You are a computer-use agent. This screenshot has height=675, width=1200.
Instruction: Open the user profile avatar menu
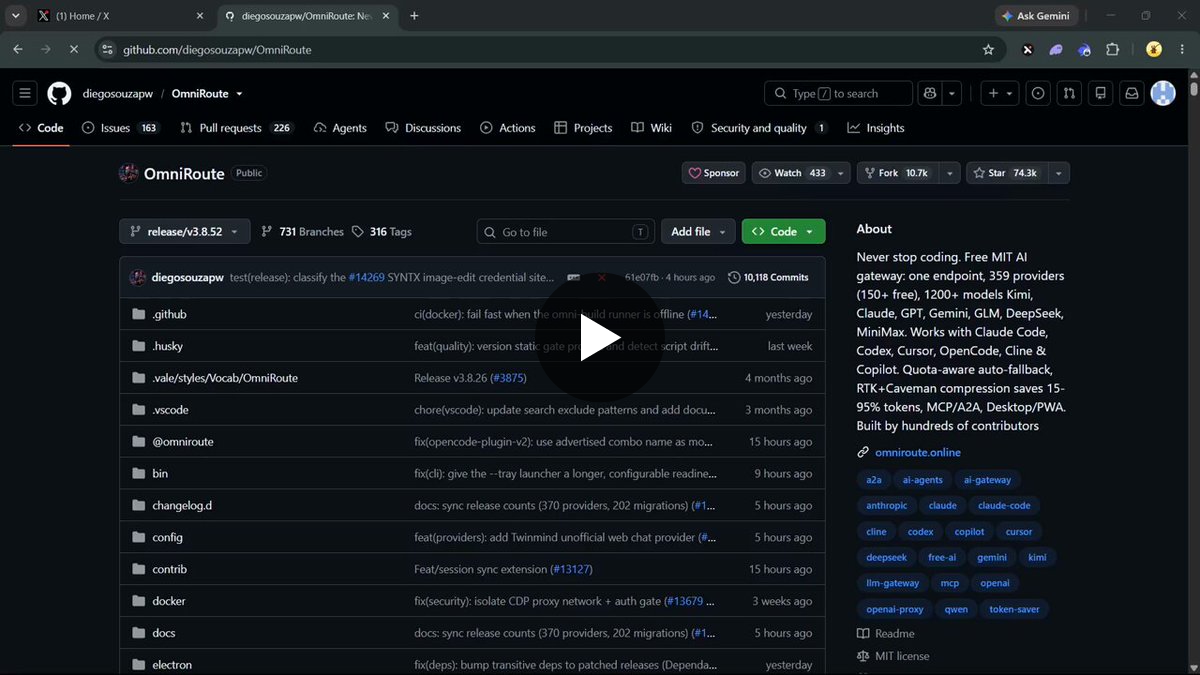(1163, 94)
